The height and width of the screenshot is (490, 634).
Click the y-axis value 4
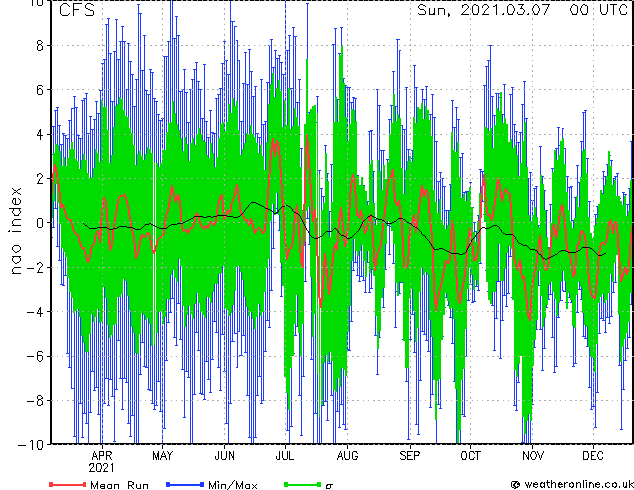(x=40, y=134)
